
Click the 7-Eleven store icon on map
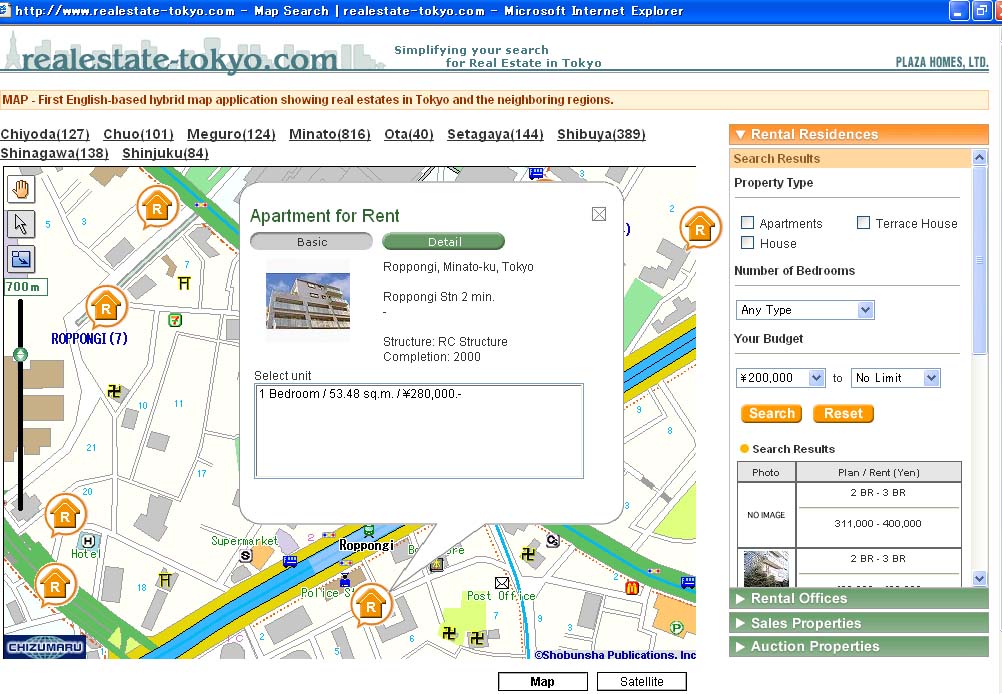[x=175, y=320]
